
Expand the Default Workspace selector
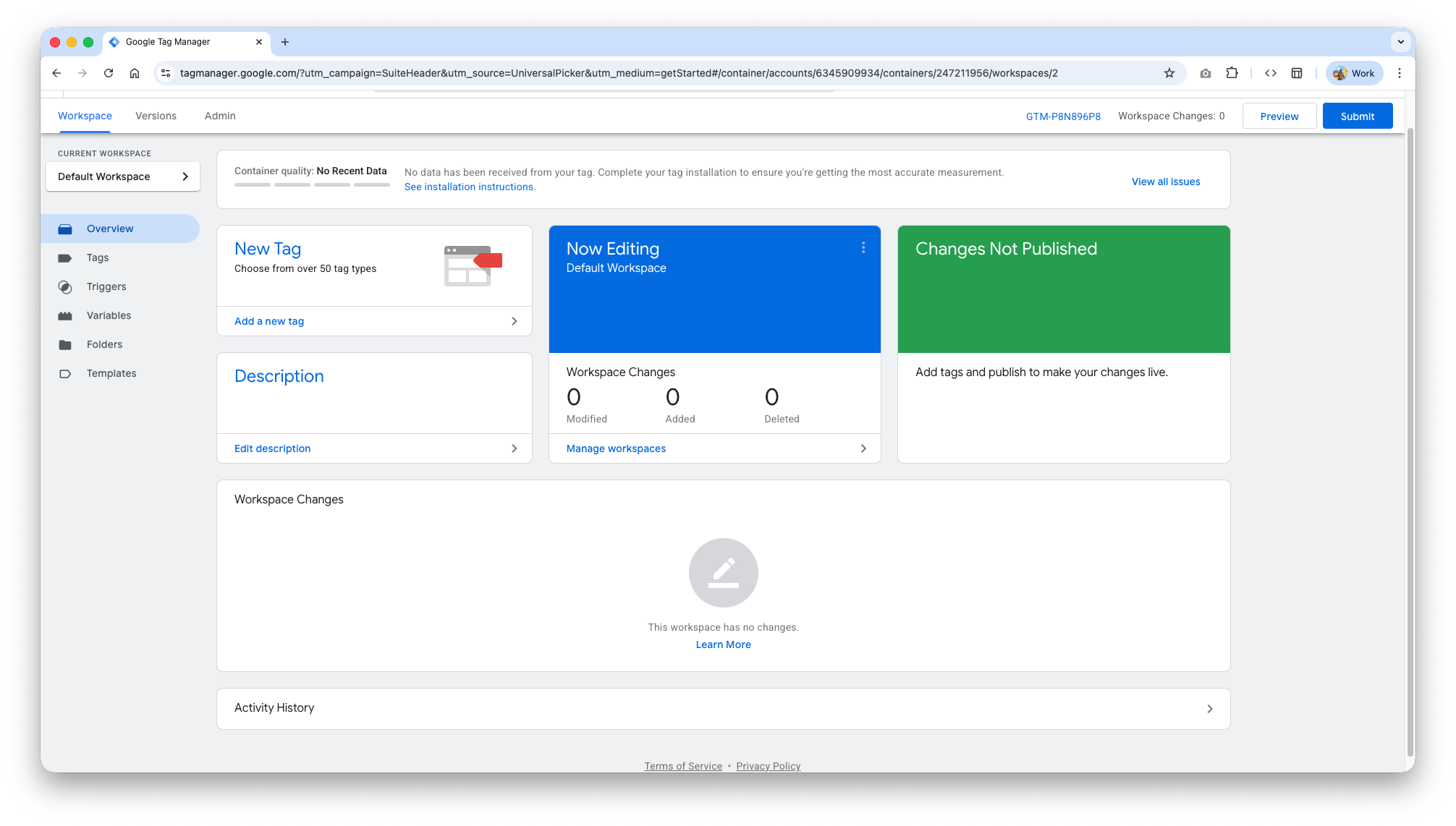[123, 176]
